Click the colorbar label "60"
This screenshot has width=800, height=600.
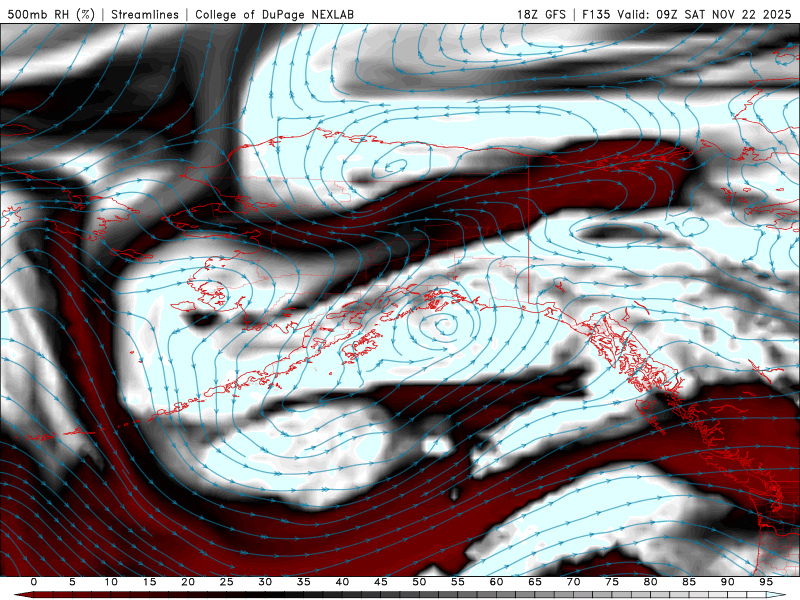tap(496, 582)
